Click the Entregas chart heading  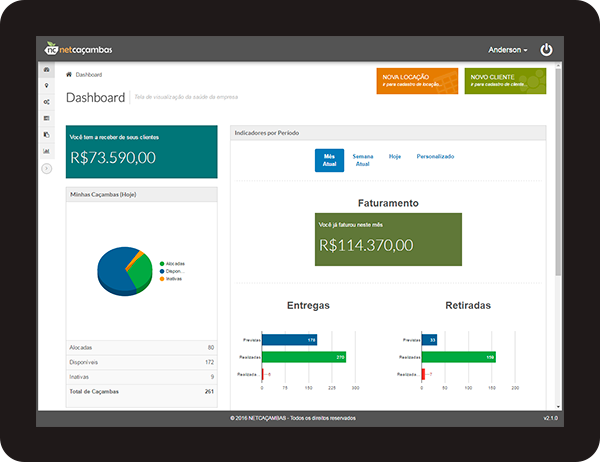coord(308,305)
